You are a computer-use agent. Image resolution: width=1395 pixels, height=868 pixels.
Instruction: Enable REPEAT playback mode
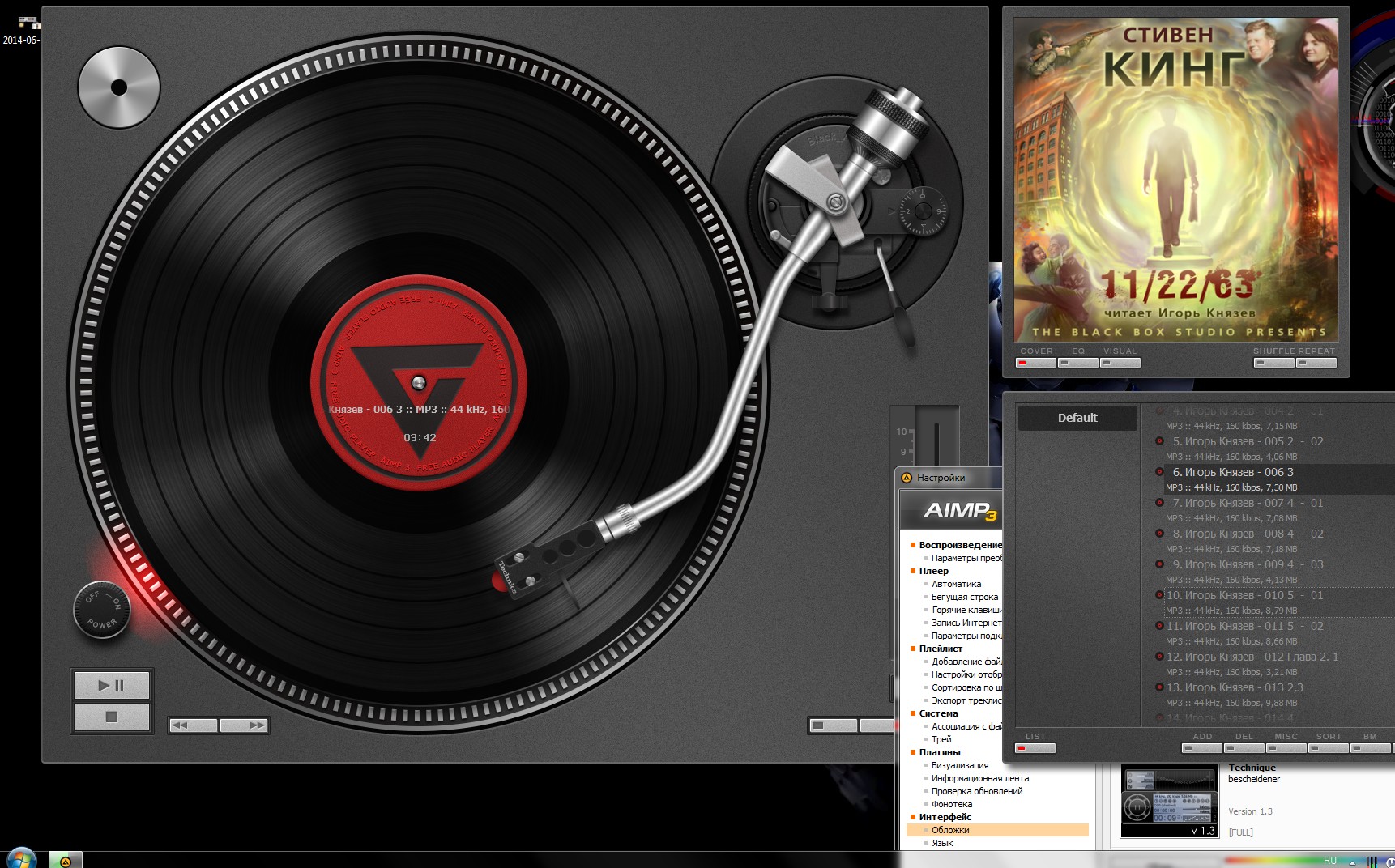(x=1316, y=363)
